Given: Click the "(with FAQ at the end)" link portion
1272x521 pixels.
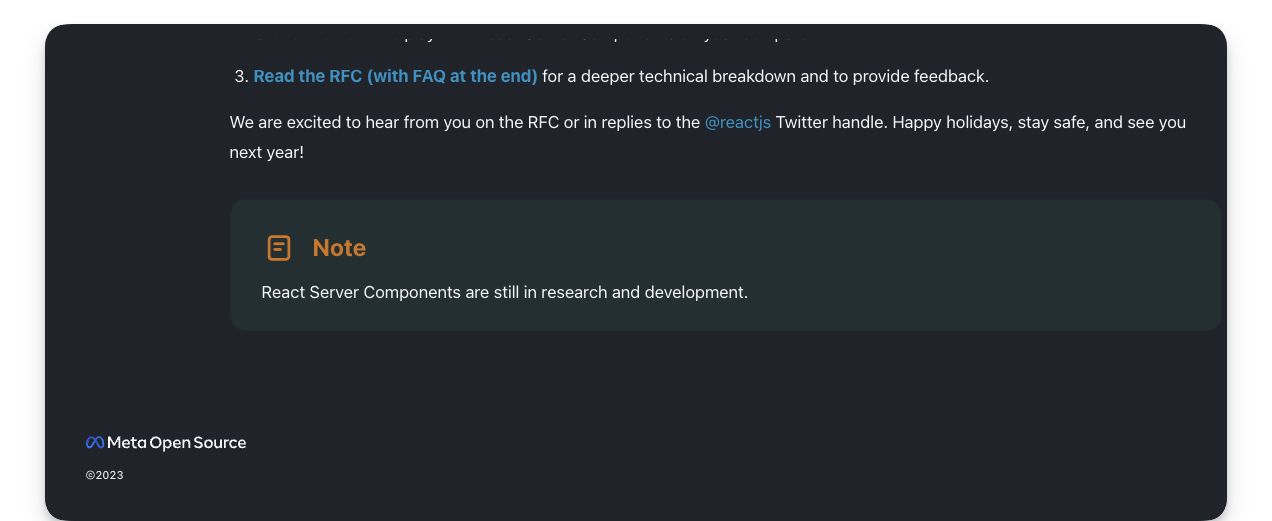Looking at the screenshot, I should [x=452, y=76].
